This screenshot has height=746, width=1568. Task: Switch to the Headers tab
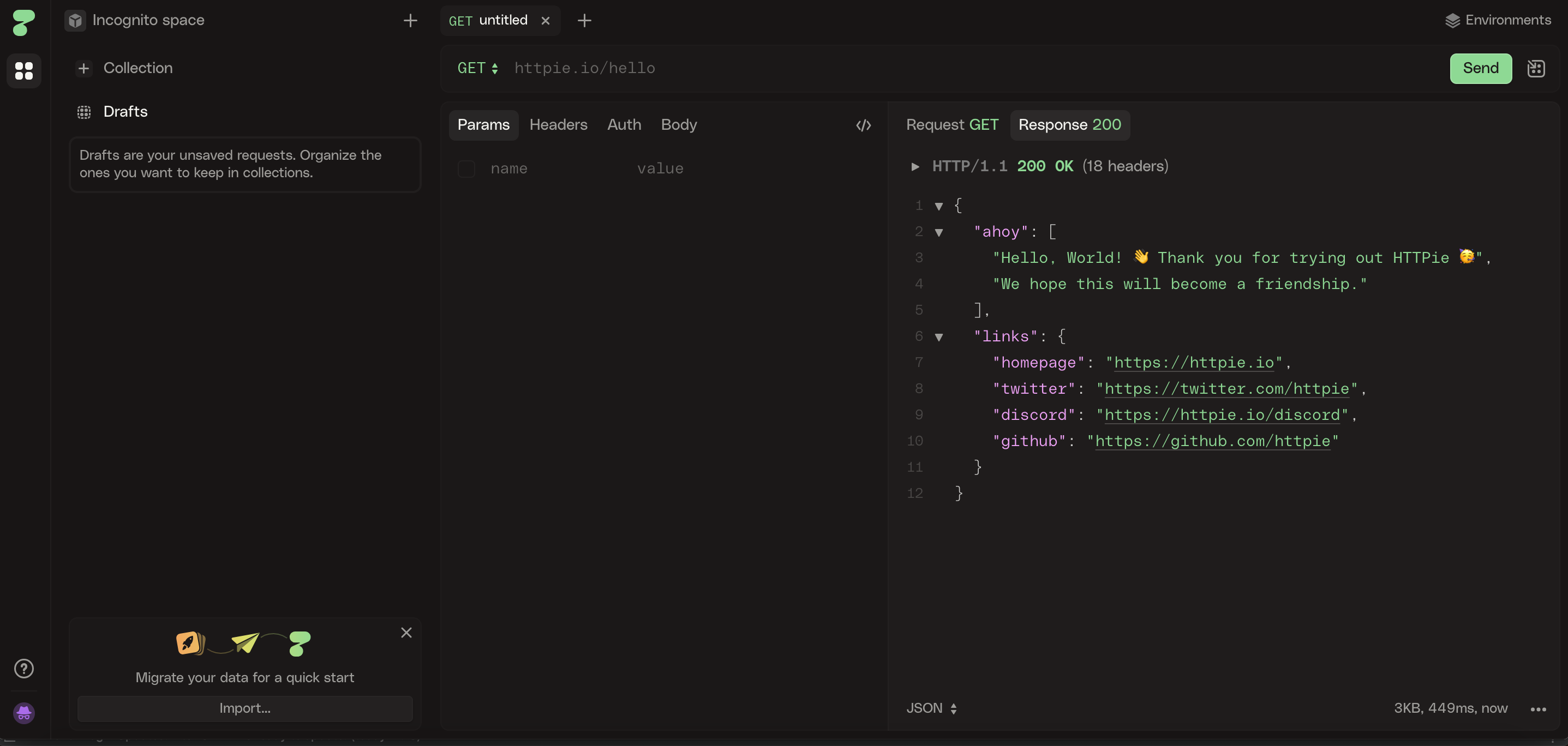click(x=558, y=125)
